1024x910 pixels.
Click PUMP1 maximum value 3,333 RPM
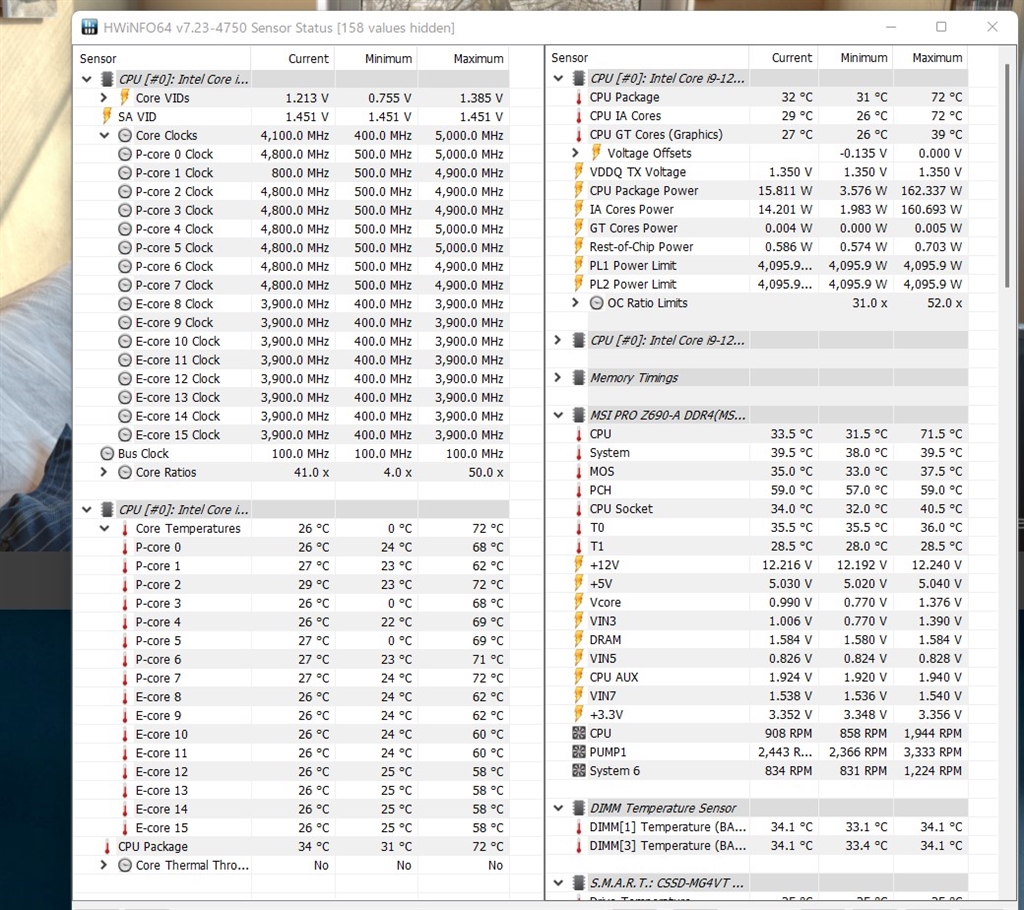(x=933, y=752)
